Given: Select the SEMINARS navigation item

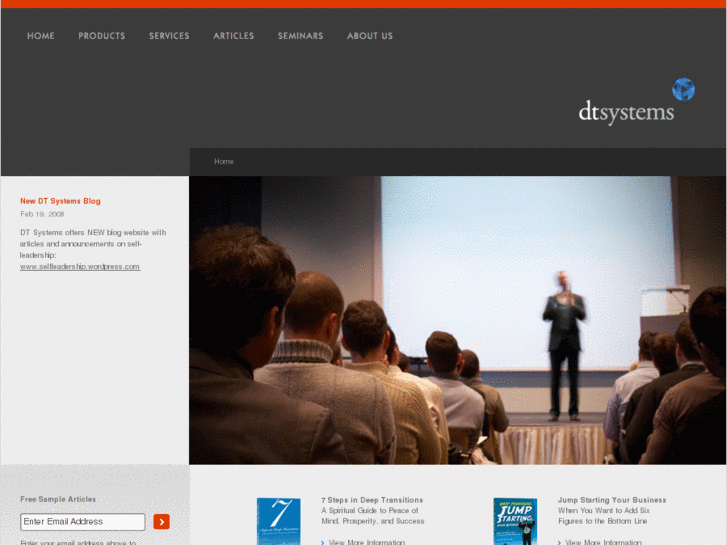Looking at the screenshot, I should pos(300,36).
